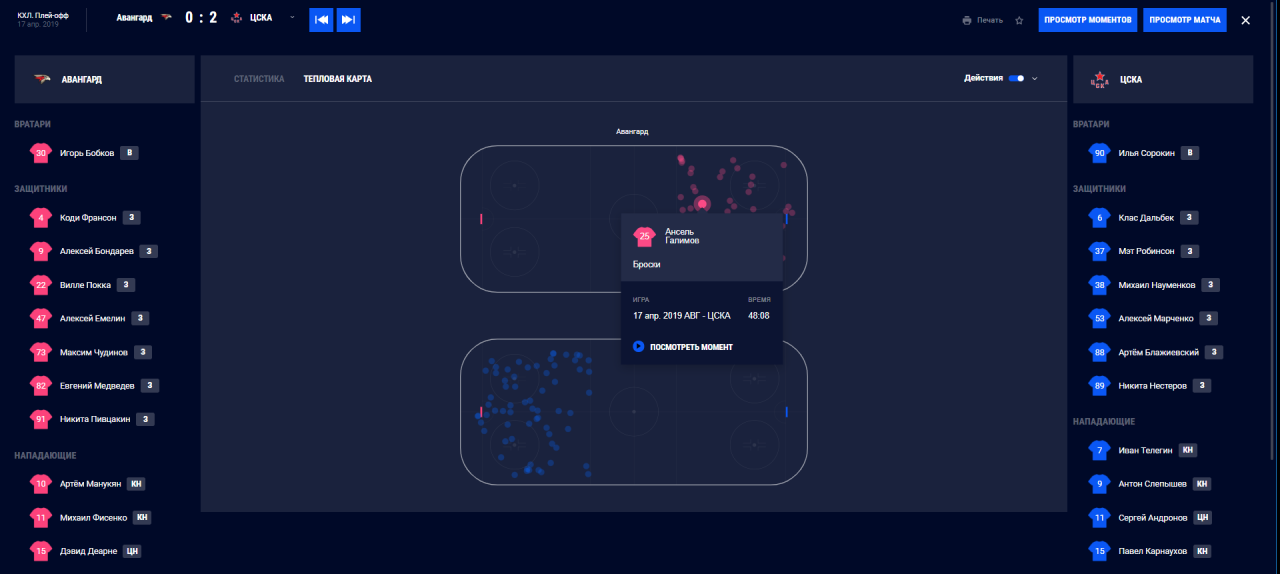
Task: Expand the chevron next to Действия switch
Action: click(1035, 78)
